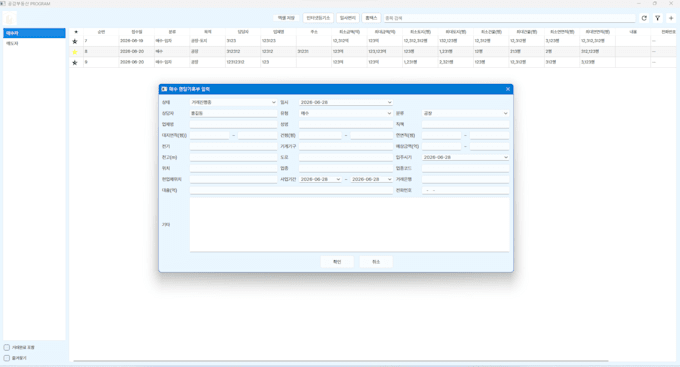This screenshot has width=680, height=367.
Task: Click the 거래은행 field in the dialog
Action: coord(465,179)
